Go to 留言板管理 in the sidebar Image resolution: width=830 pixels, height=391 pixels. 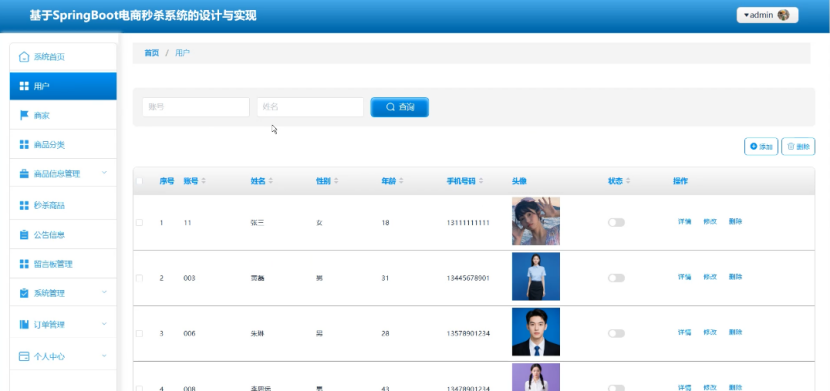(x=63, y=264)
